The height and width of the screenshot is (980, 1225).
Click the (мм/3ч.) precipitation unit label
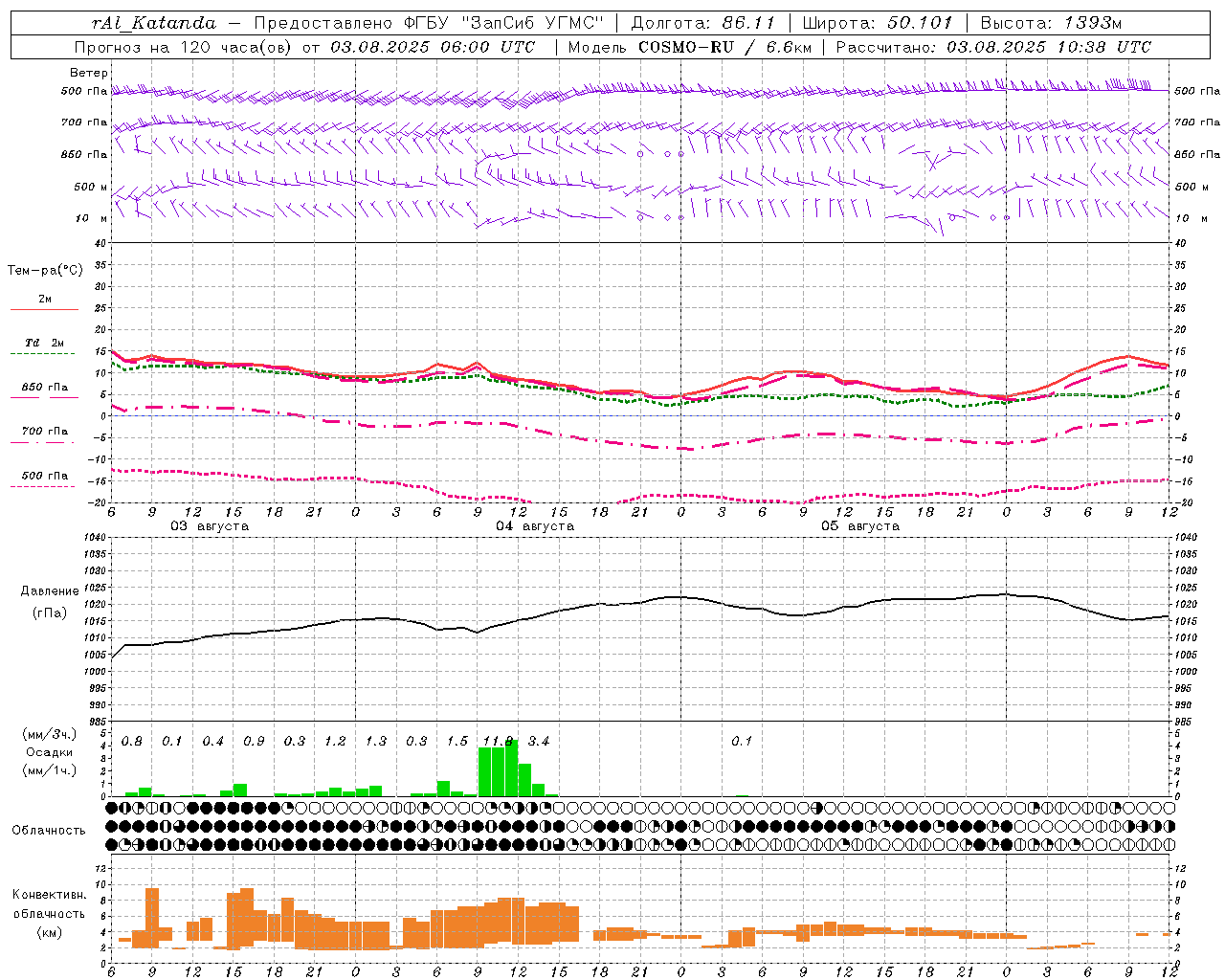(x=49, y=734)
